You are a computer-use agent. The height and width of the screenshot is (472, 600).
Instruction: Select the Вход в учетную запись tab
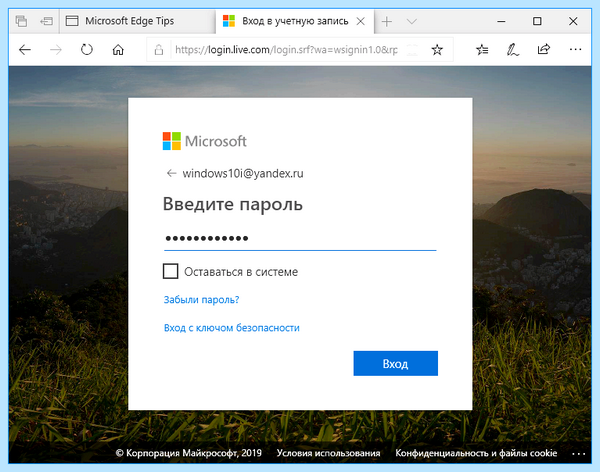point(295,21)
